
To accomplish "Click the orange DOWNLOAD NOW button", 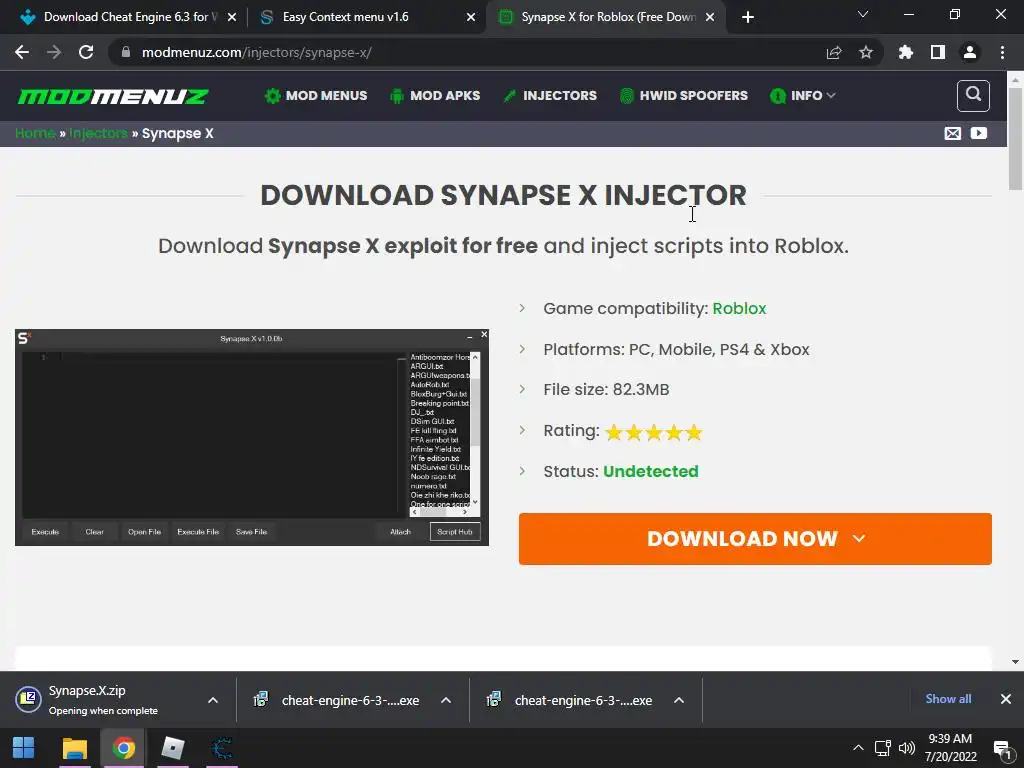I will [755, 539].
